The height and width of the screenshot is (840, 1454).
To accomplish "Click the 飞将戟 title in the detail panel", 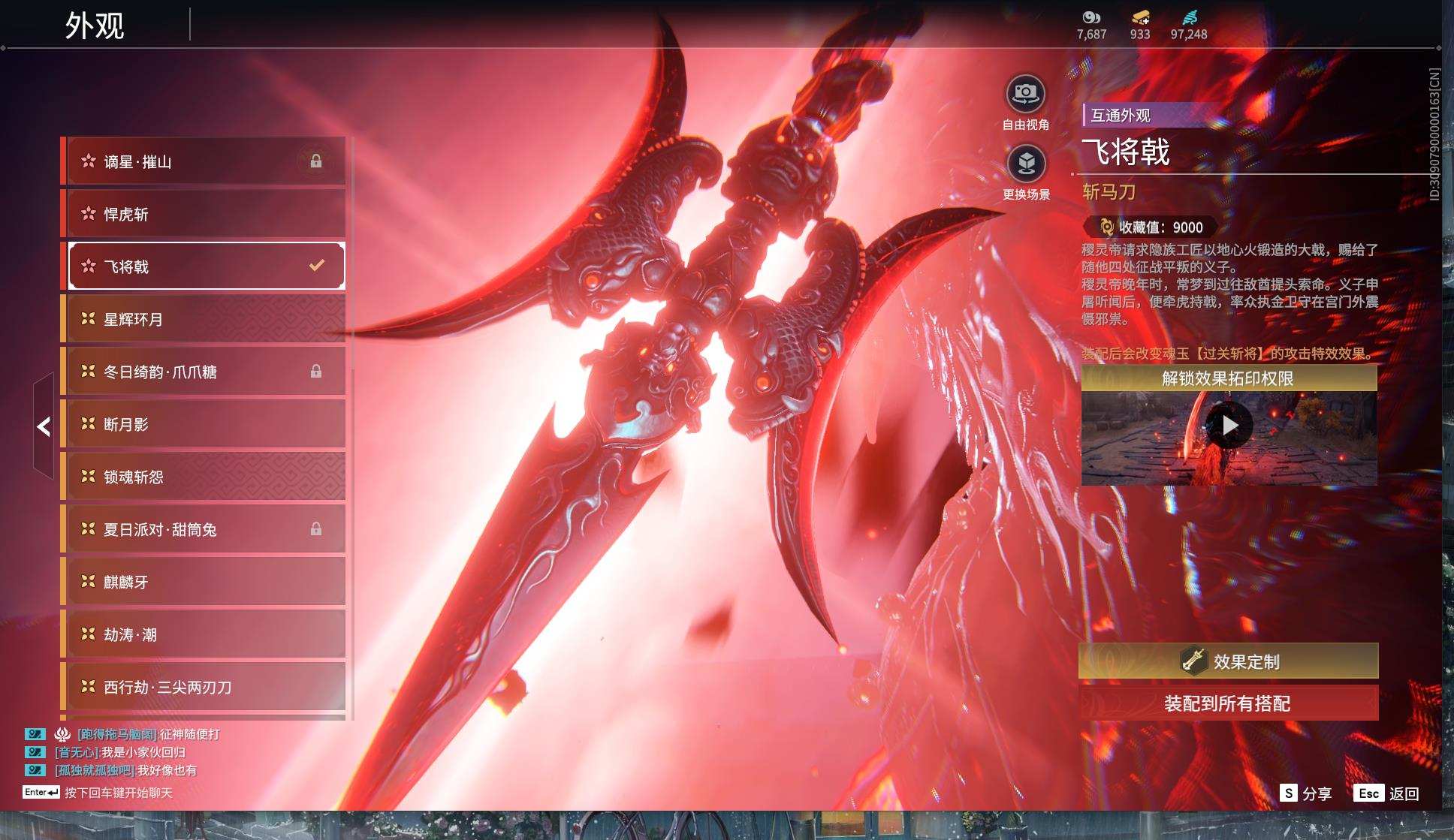I will tap(1126, 152).
